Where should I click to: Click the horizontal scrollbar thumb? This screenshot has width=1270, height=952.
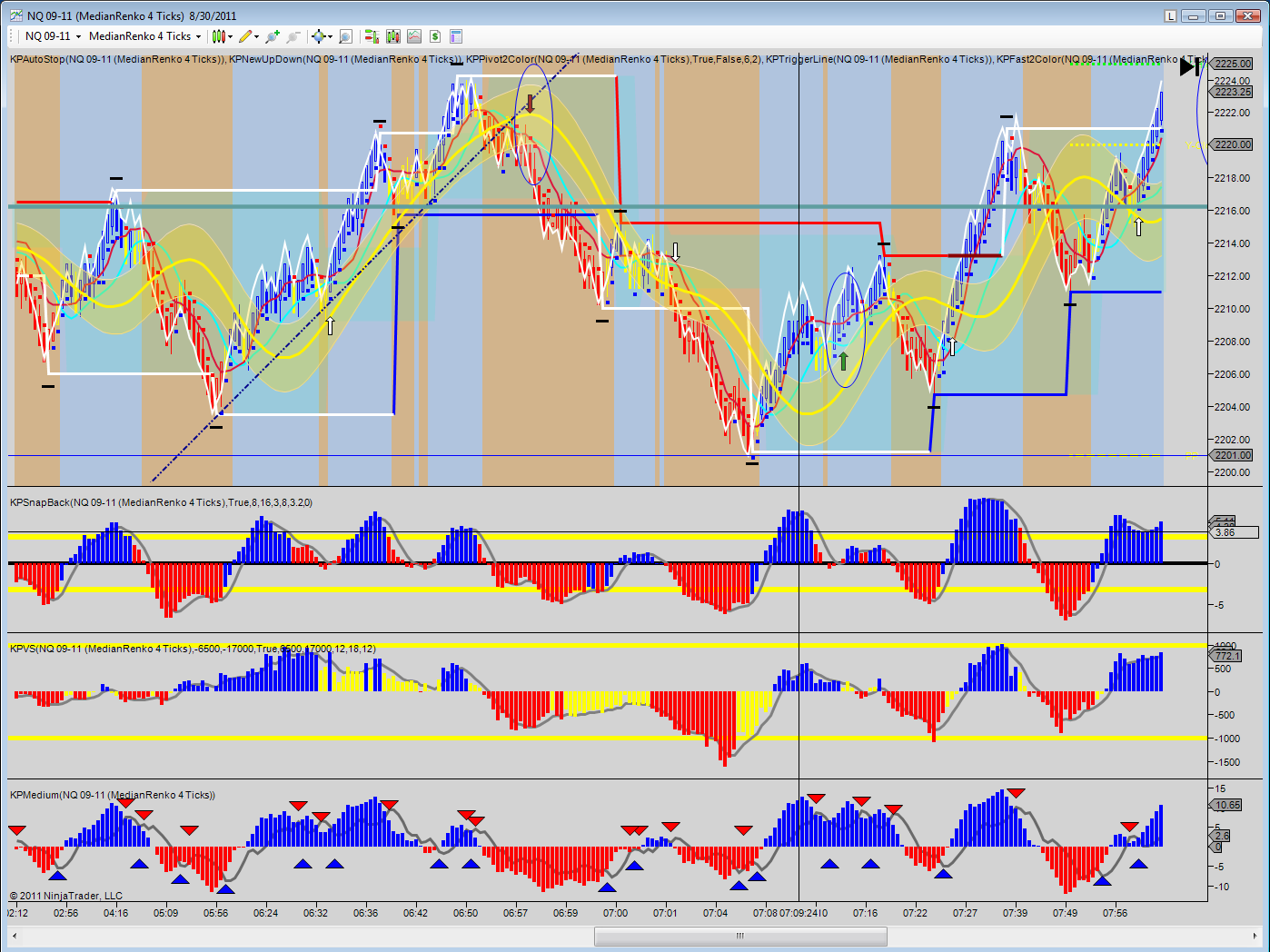[x=740, y=936]
